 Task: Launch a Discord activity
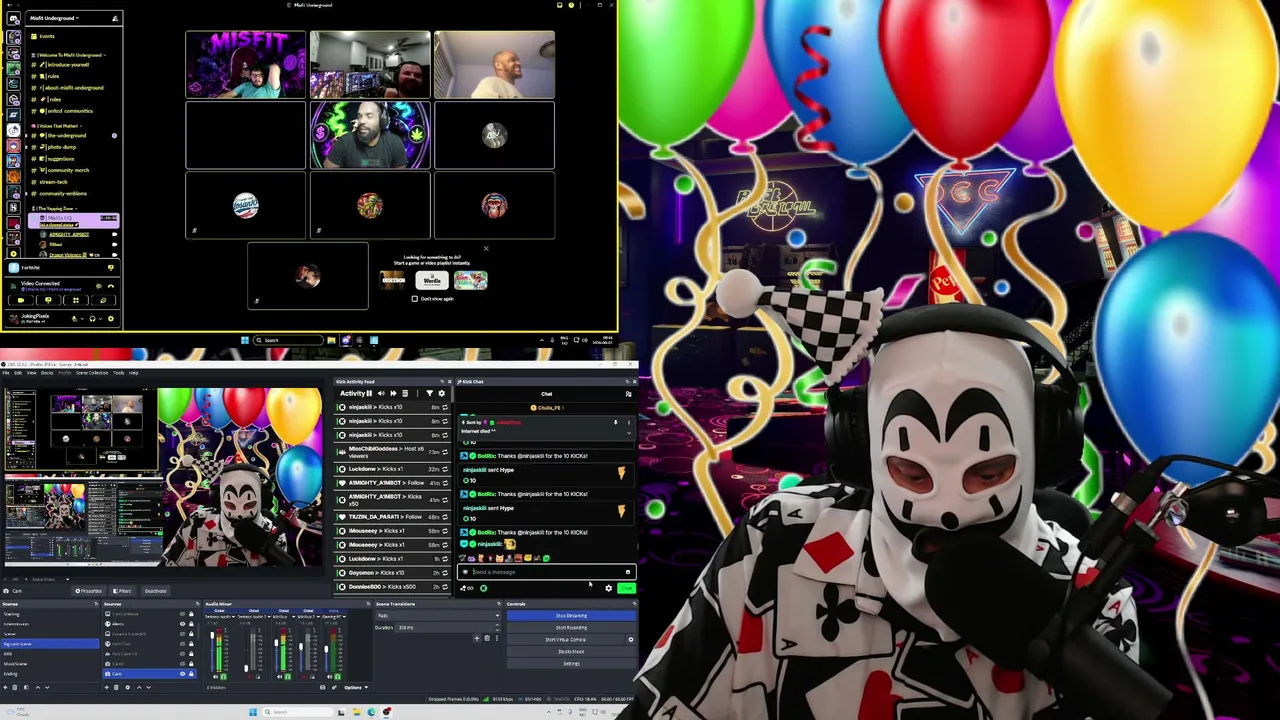pyautogui.click(x=76, y=300)
